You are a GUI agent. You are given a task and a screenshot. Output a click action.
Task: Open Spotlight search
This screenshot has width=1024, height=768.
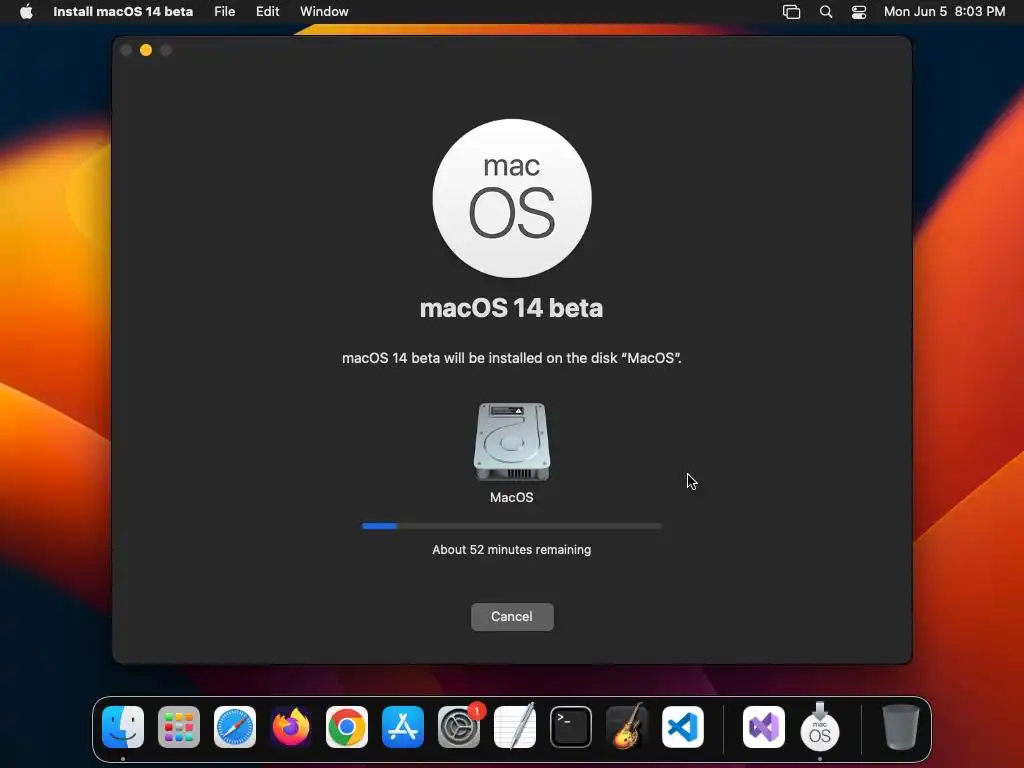pyautogui.click(x=825, y=12)
